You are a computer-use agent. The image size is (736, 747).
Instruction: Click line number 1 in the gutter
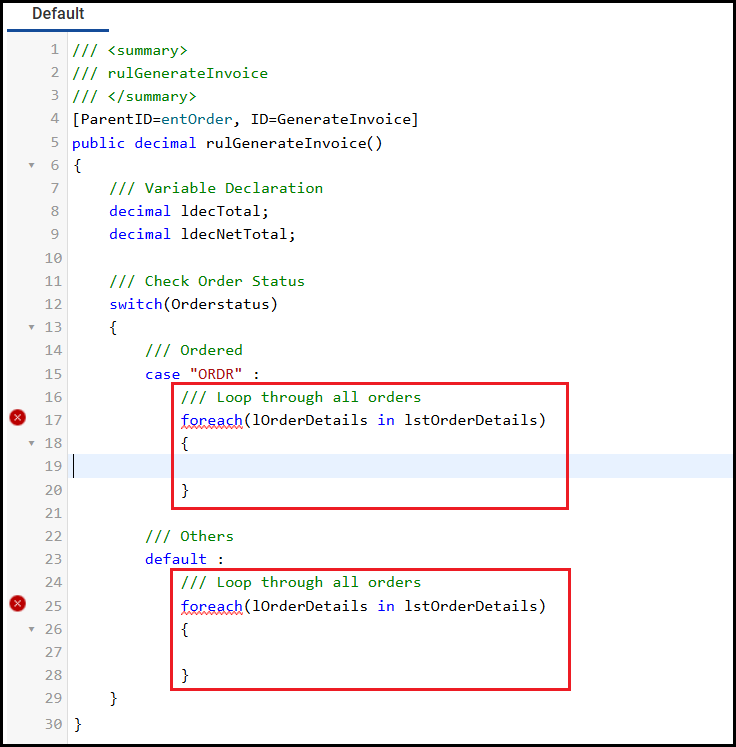tap(55, 50)
